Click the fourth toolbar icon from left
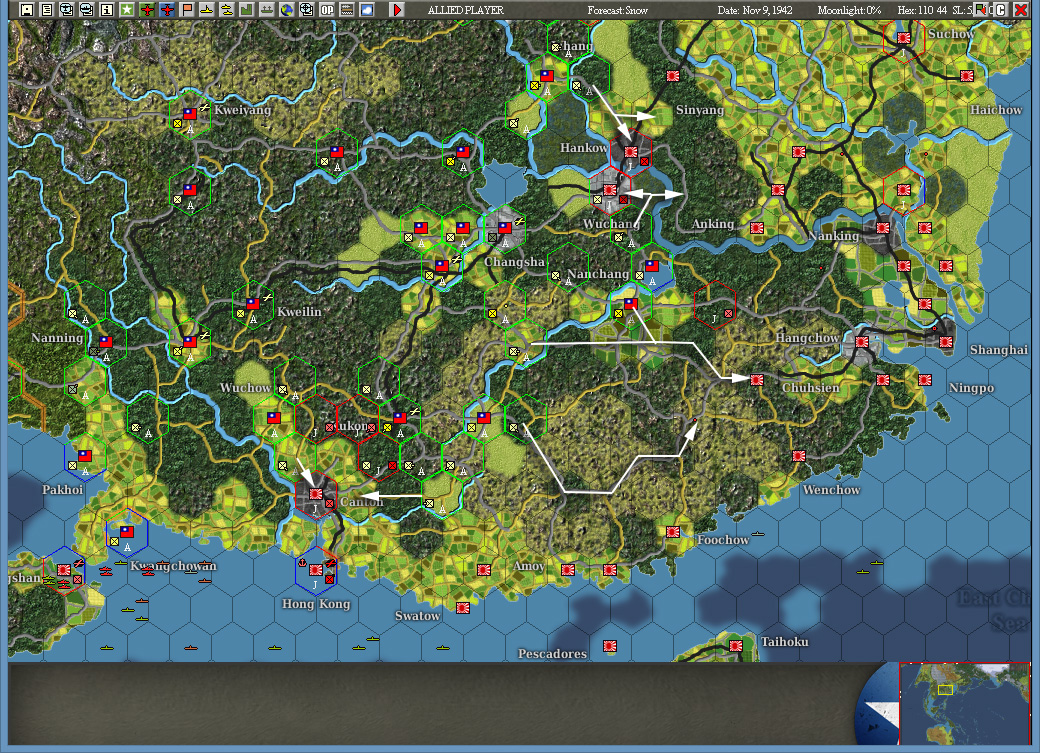The height and width of the screenshot is (753, 1040). point(86,9)
